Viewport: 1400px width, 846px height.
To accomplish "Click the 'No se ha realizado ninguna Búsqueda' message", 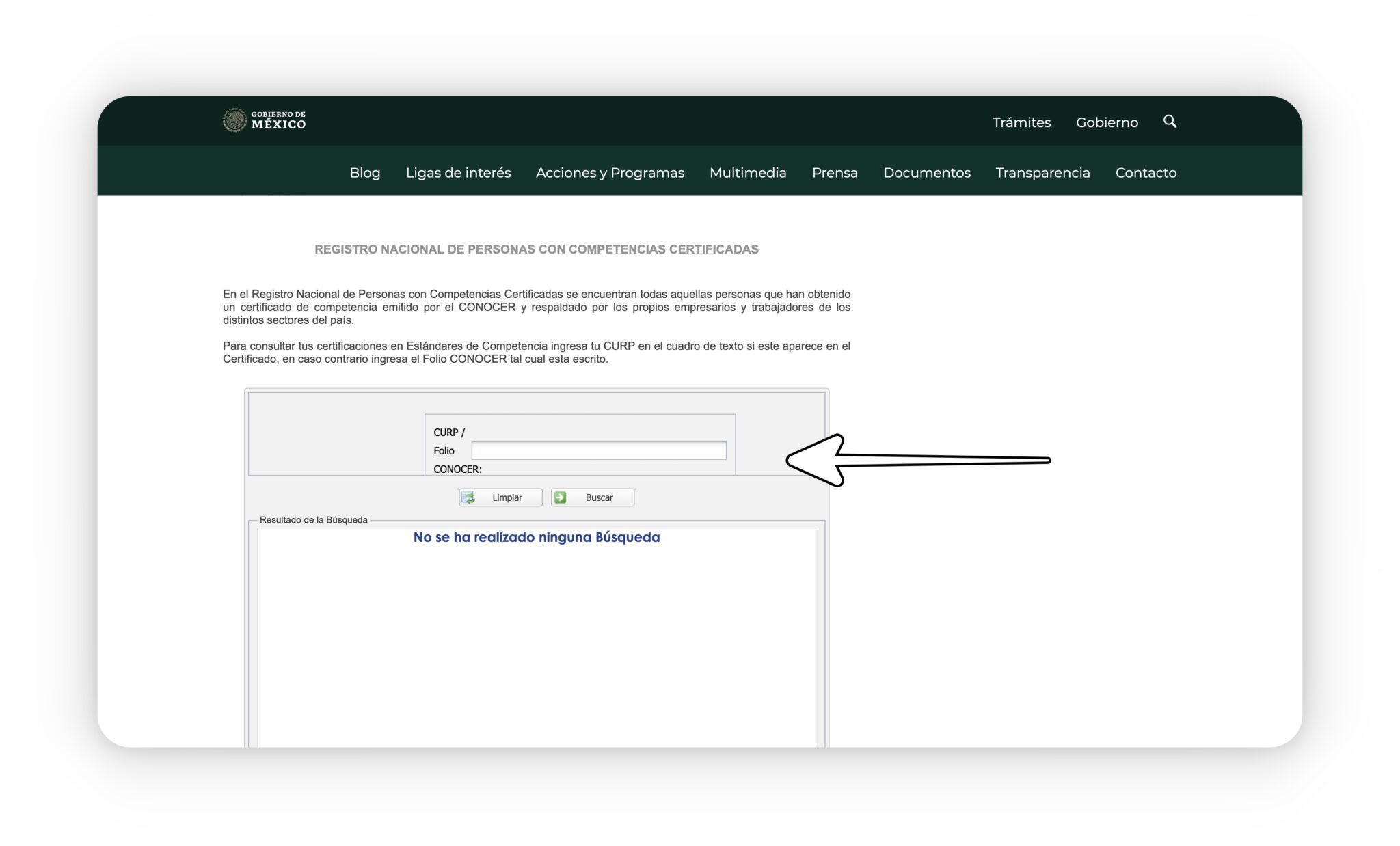I will [537, 537].
